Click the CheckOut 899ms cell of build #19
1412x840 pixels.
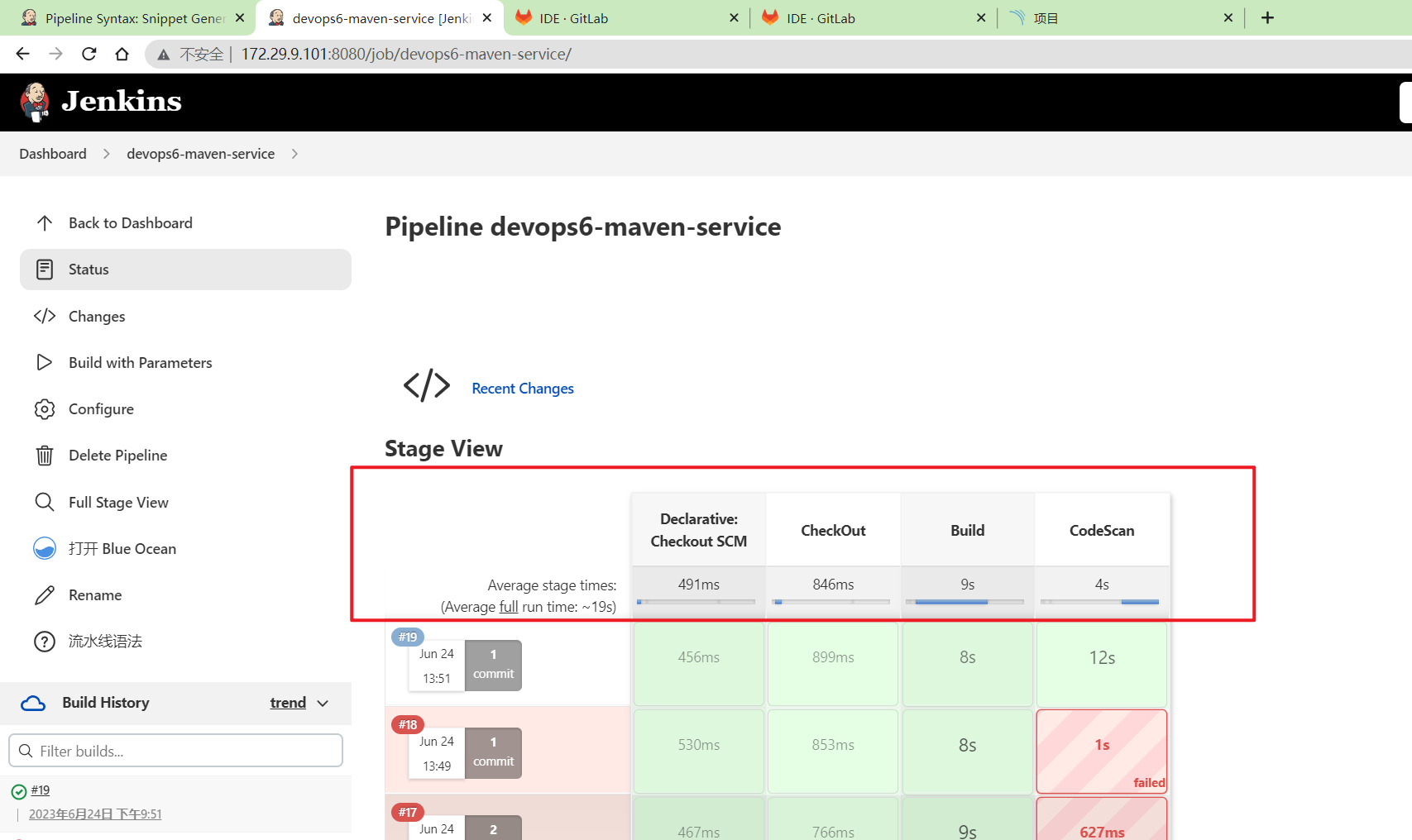coord(833,663)
